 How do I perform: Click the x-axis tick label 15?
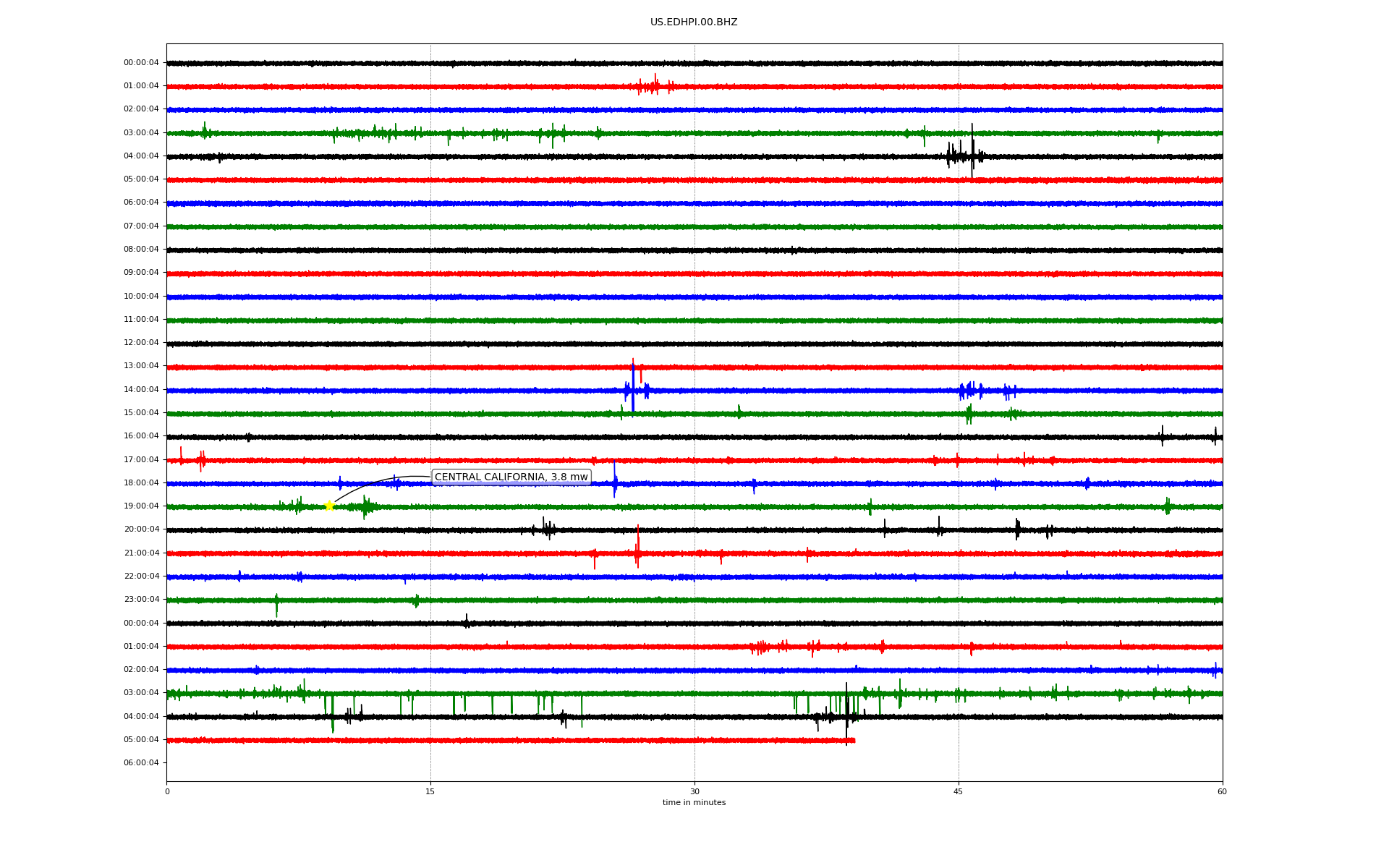[x=430, y=792]
